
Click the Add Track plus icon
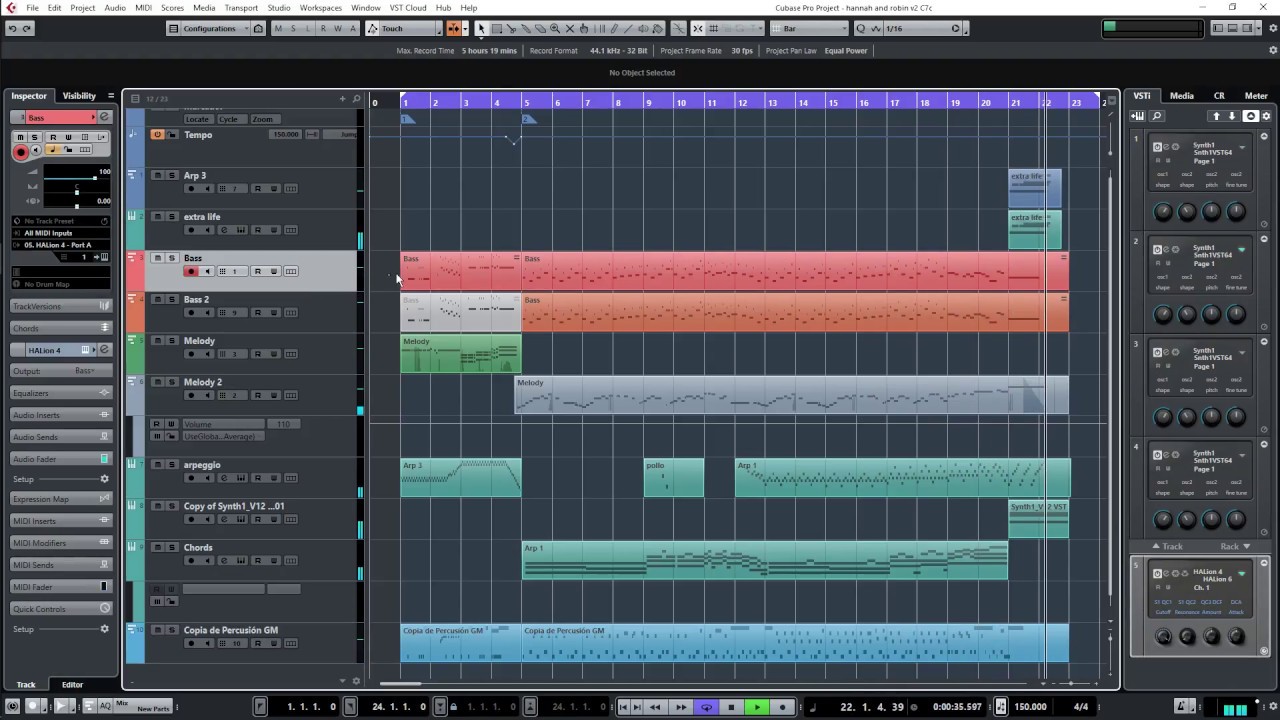coord(342,99)
